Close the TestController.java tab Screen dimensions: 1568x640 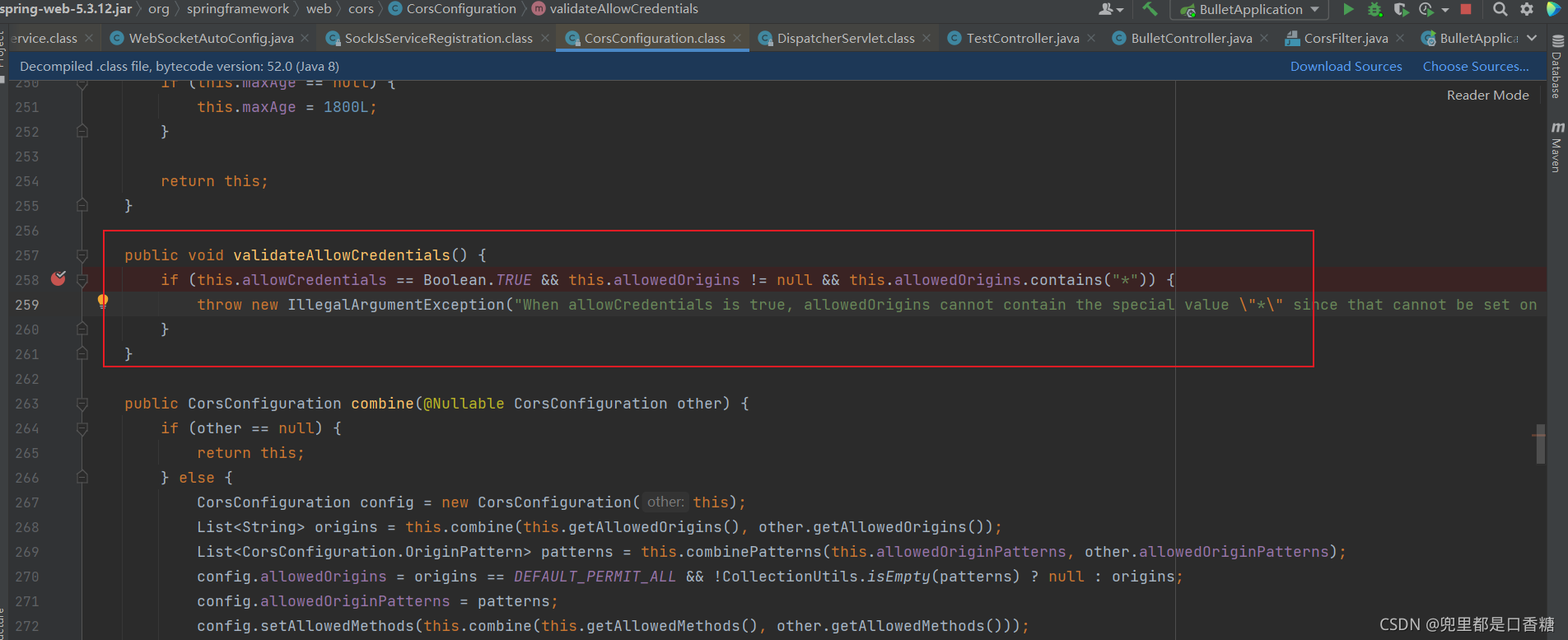coord(1091,38)
